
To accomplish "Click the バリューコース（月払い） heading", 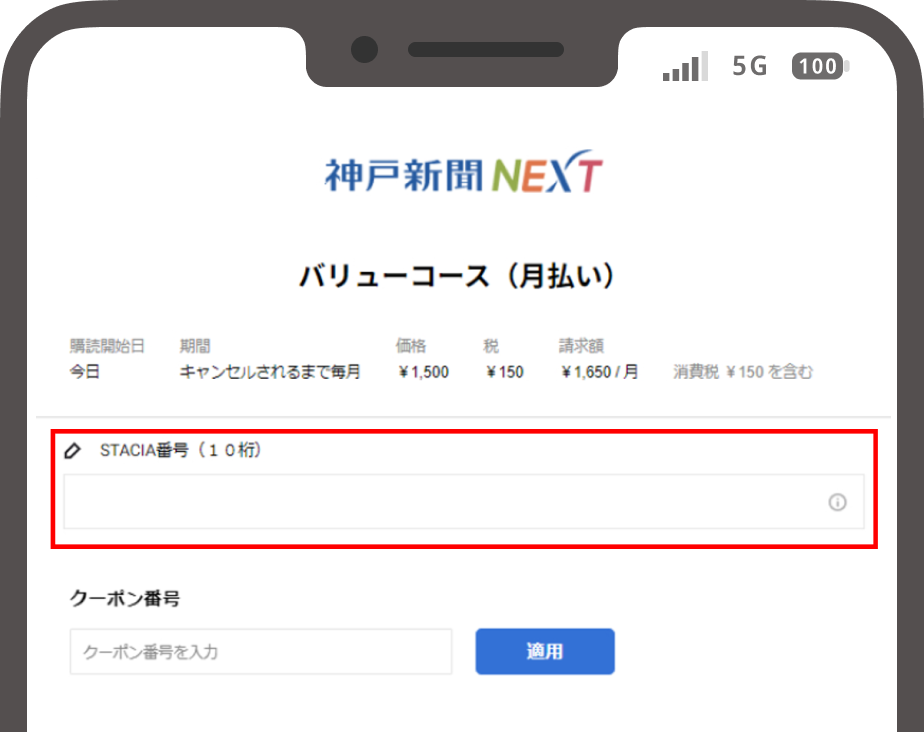I will [x=459, y=277].
